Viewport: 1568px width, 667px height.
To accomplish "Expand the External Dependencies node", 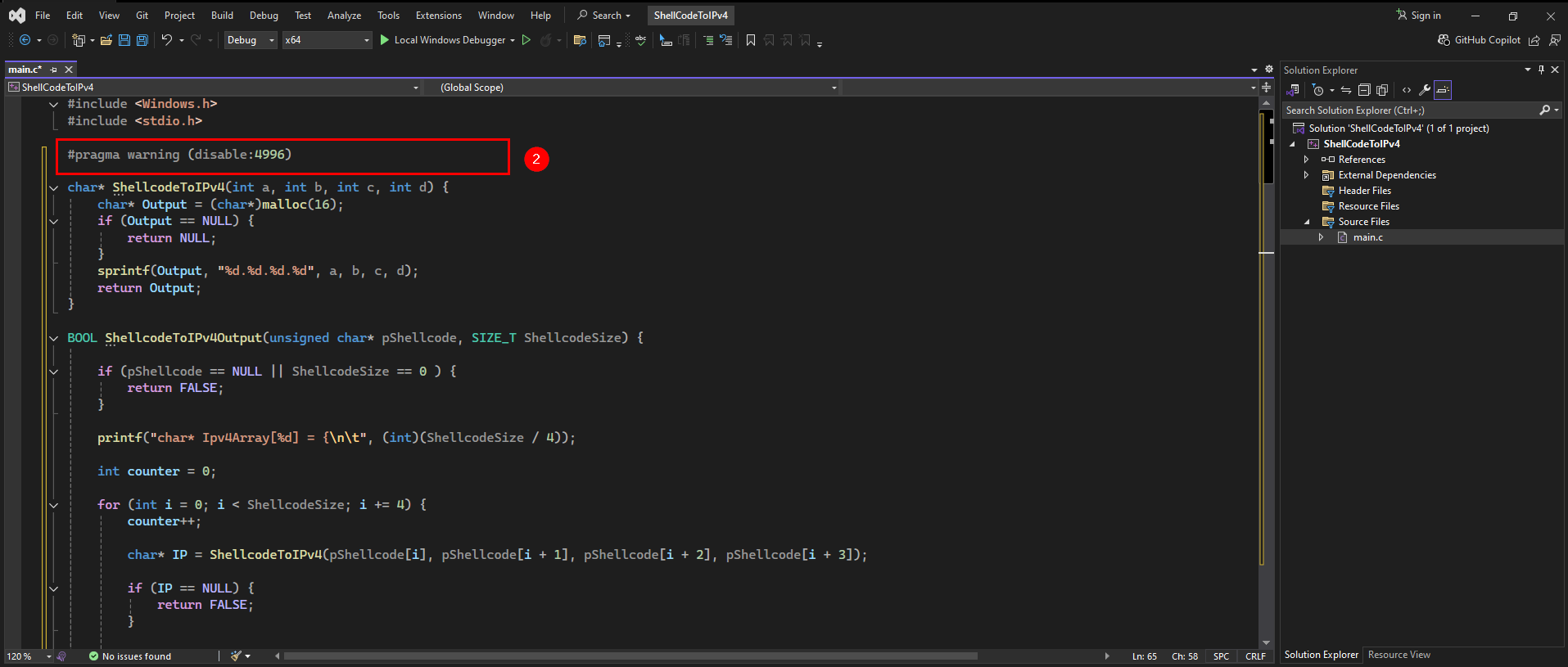I will pos(1307,175).
